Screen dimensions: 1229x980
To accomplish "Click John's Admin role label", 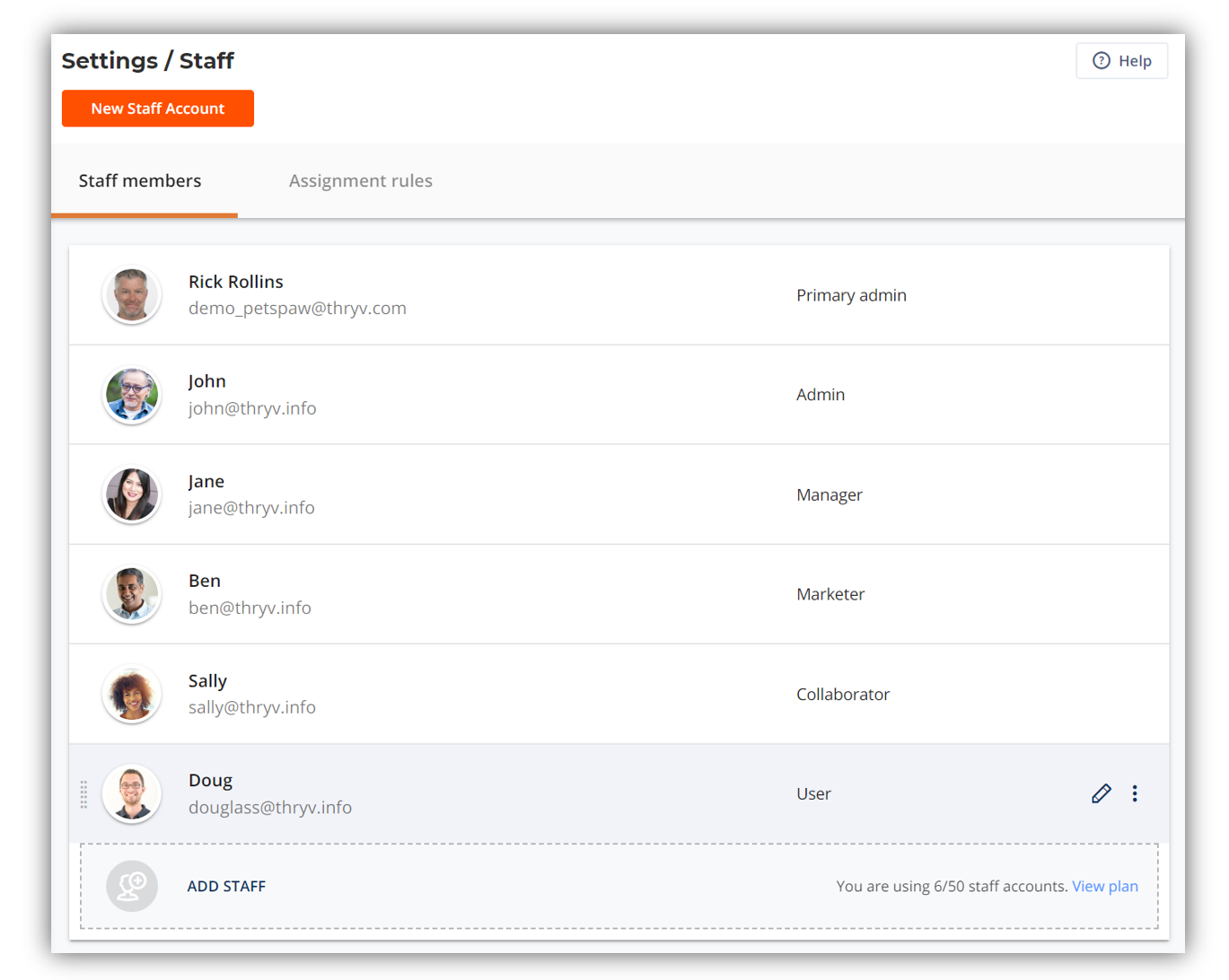I will 821,395.
